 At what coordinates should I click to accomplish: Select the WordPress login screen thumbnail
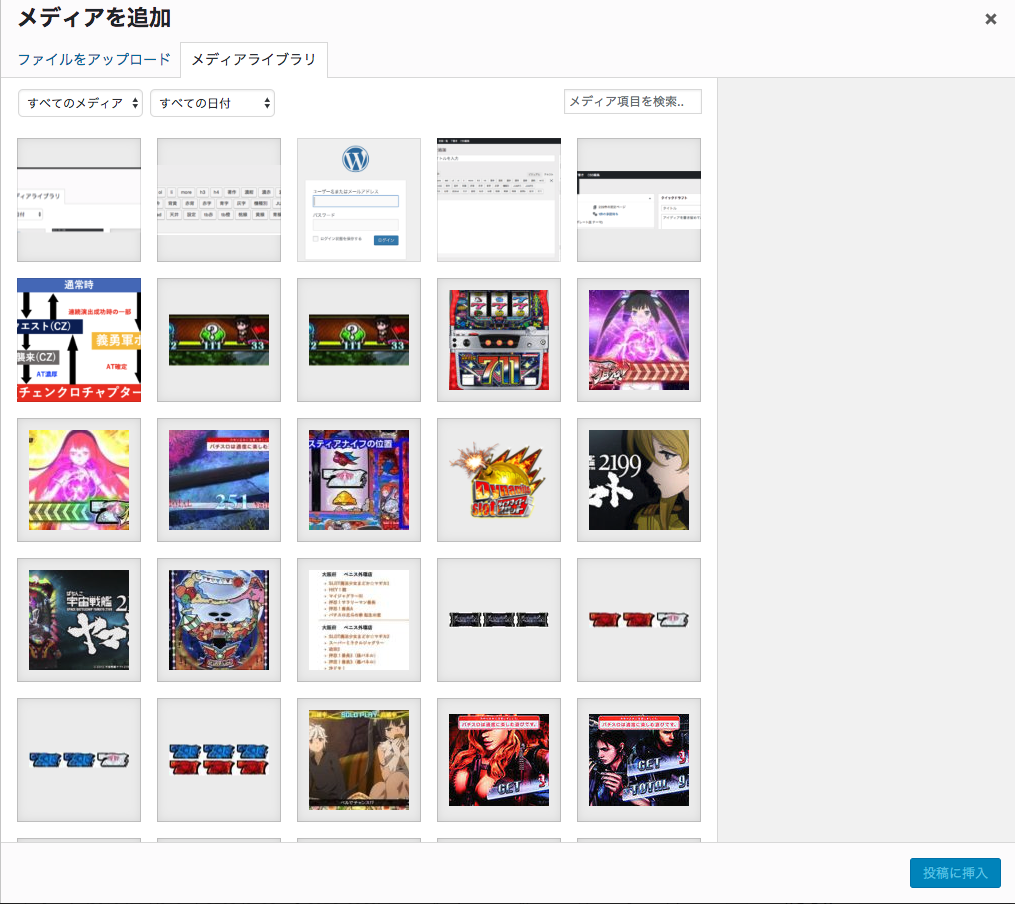pyautogui.click(x=359, y=200)
